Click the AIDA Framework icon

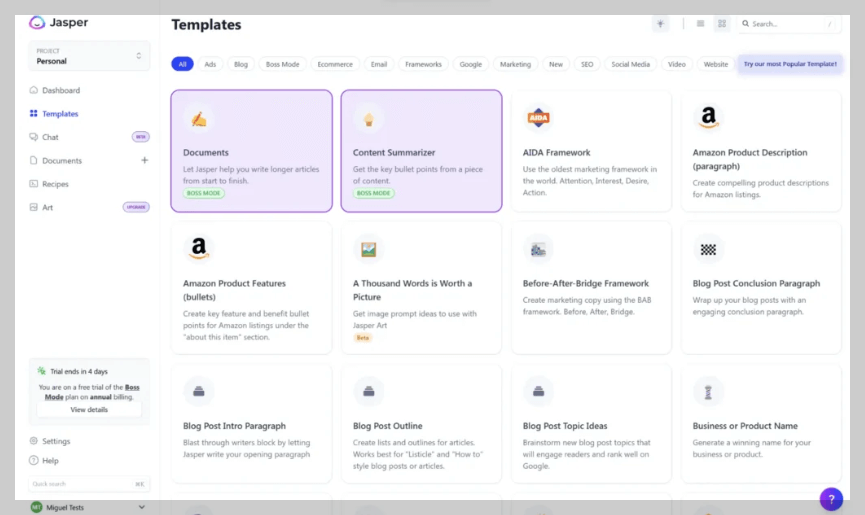pos(538,117)
